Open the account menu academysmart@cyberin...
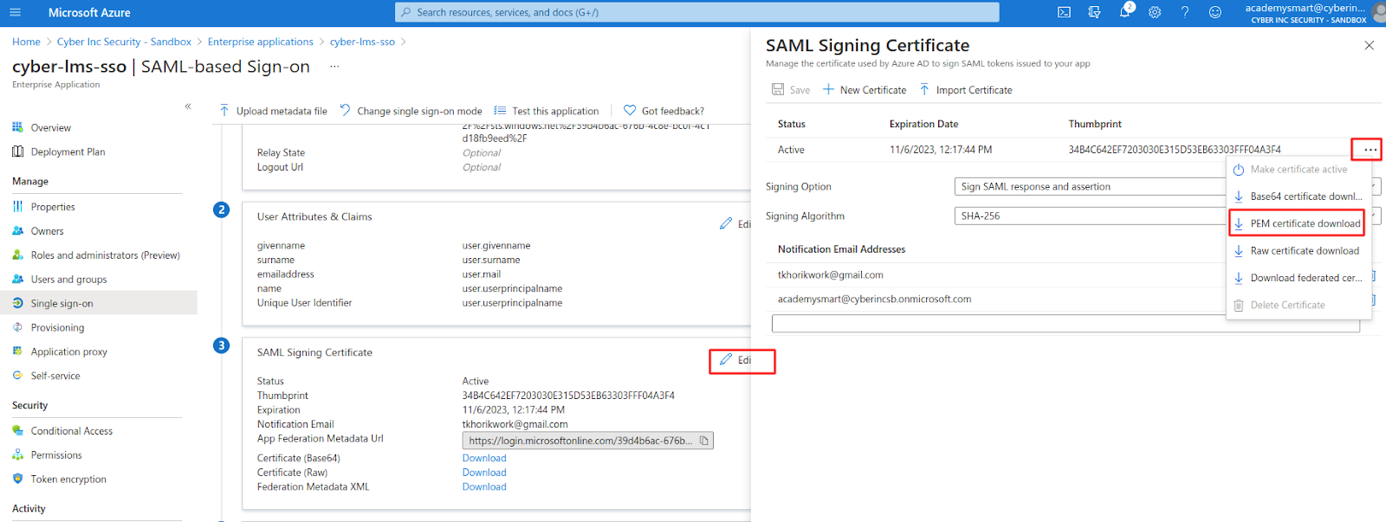 (x=1314, y=13)
